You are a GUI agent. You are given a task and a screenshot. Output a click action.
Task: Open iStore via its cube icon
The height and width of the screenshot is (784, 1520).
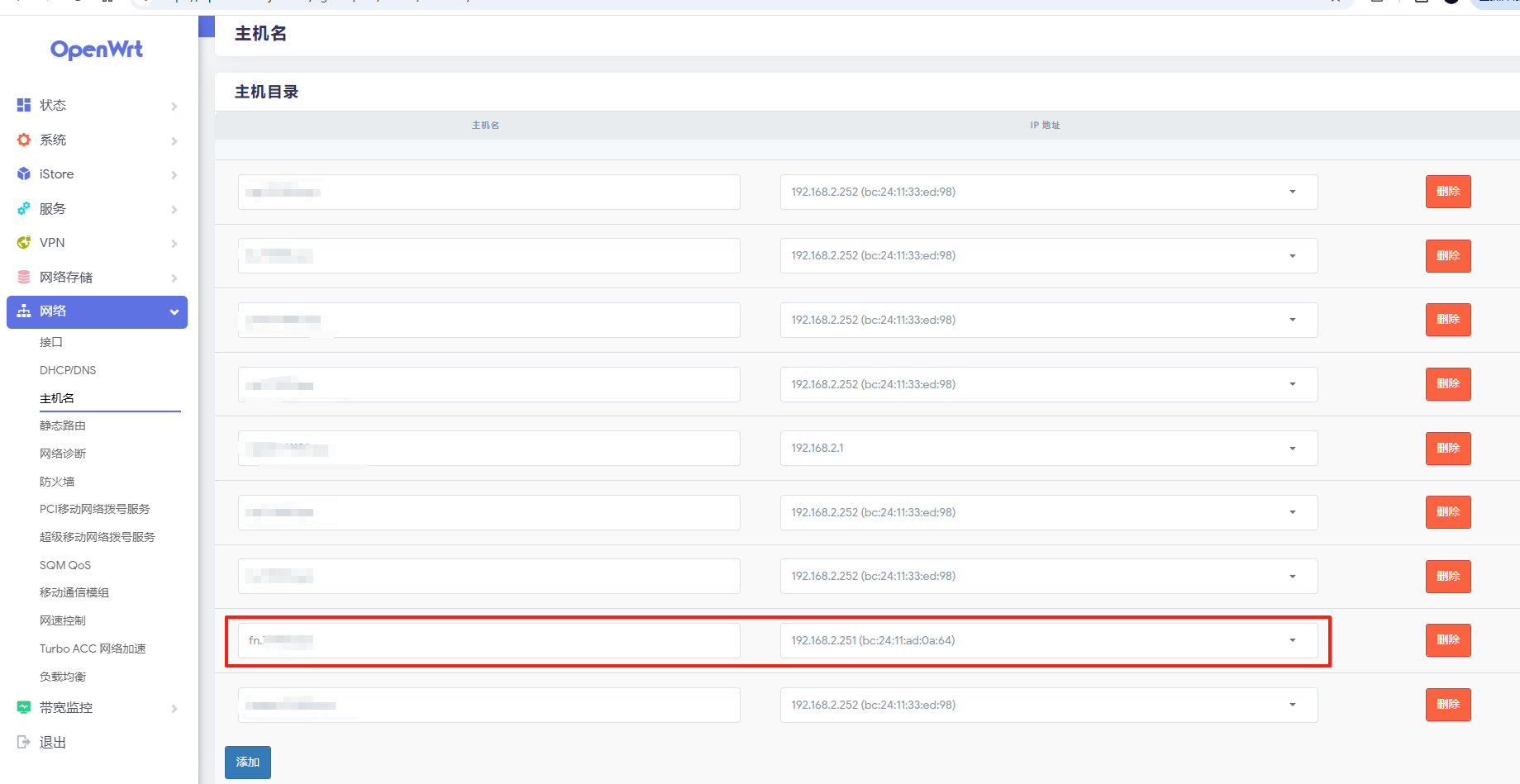(x=24, y=174)
